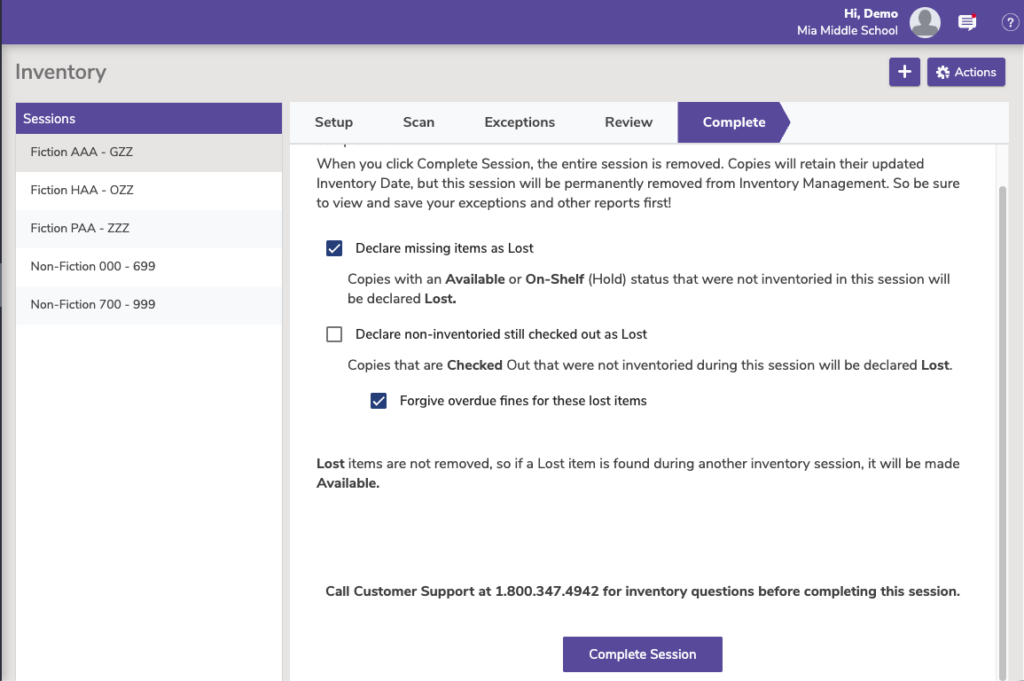Uncheck Forgive overdue fines for lost items
Image resolution: width=1024 pixels, height=681 pixels.
pos(378,401)
